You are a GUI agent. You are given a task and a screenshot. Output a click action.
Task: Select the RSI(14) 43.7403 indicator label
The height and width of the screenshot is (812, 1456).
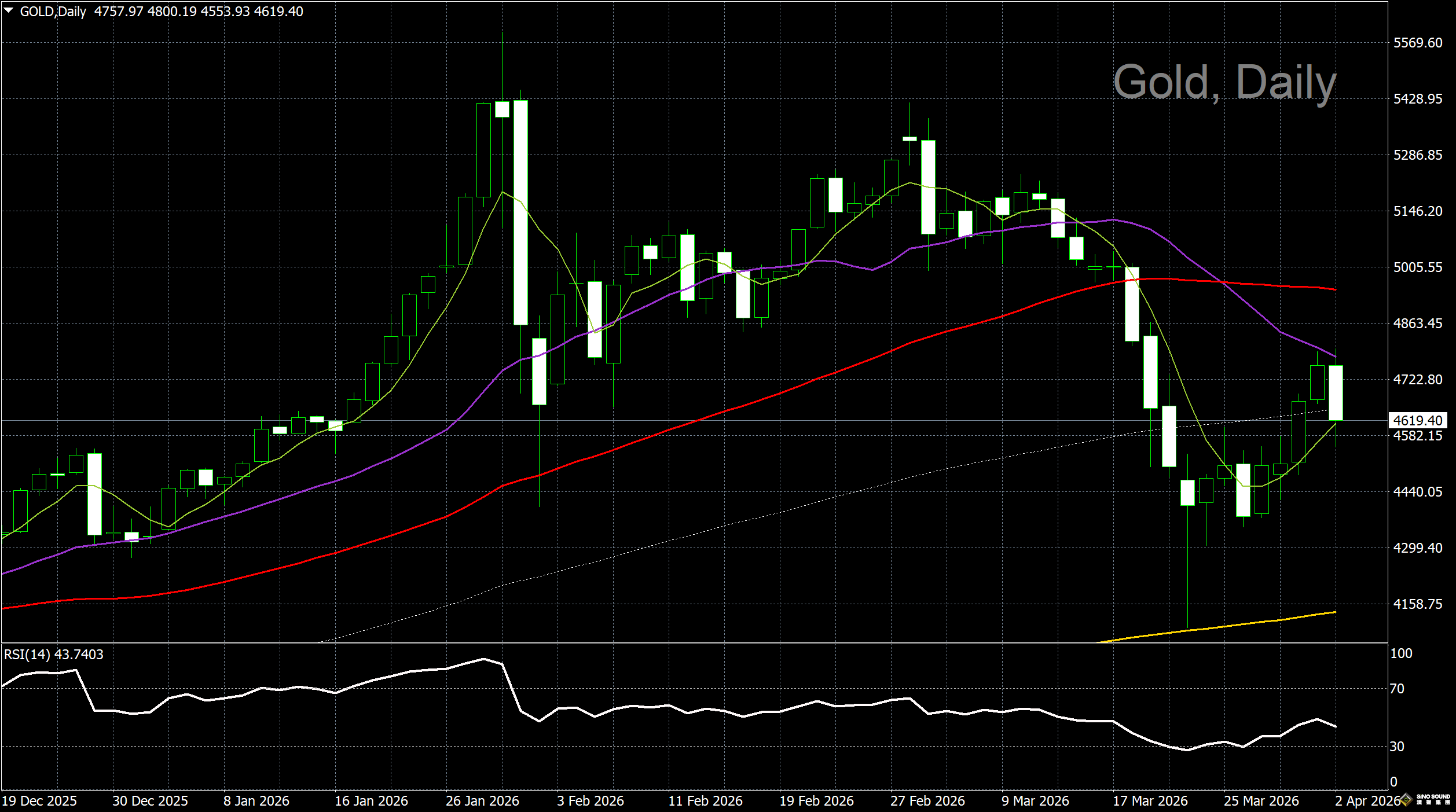click(x=54, y=655)
